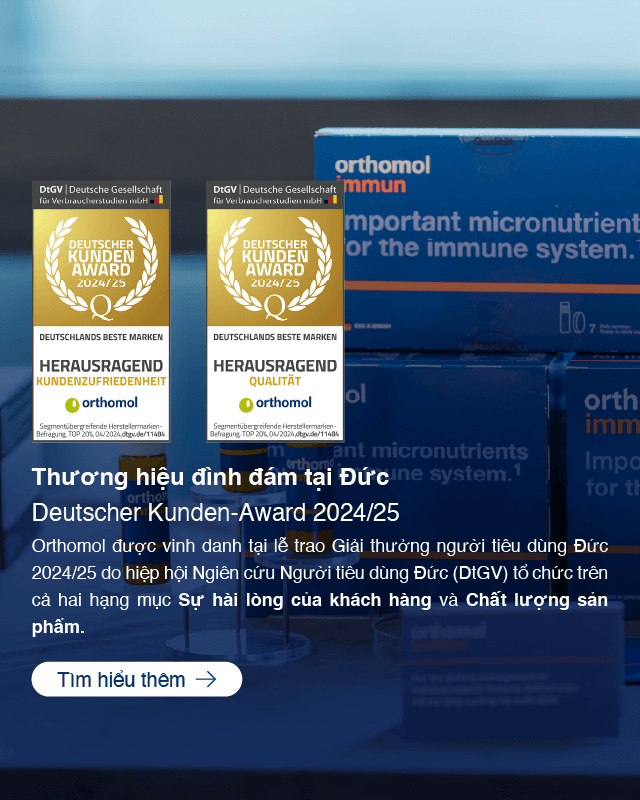Click "DEUTSCHLANDS BESTE MARKEN" label on right badge

[x=275, y=337]
